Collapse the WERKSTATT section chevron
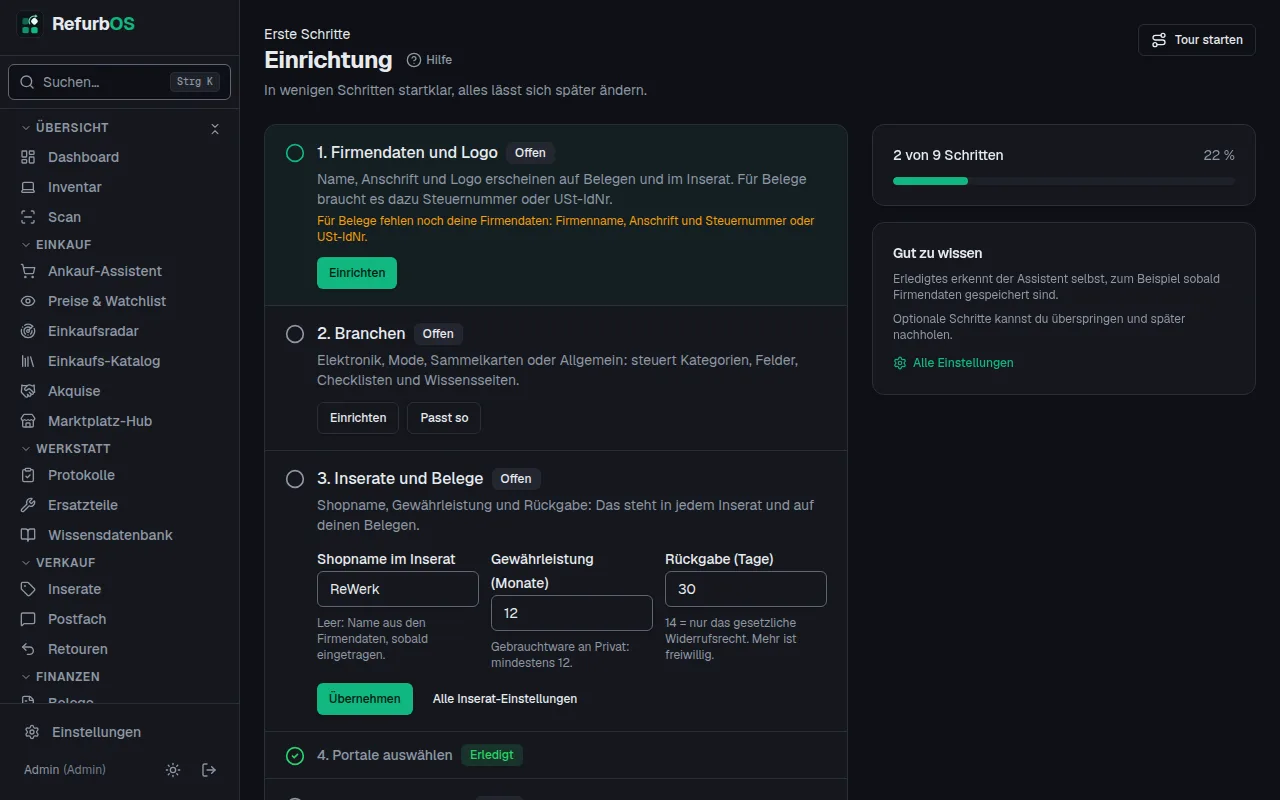 (26, 449)
